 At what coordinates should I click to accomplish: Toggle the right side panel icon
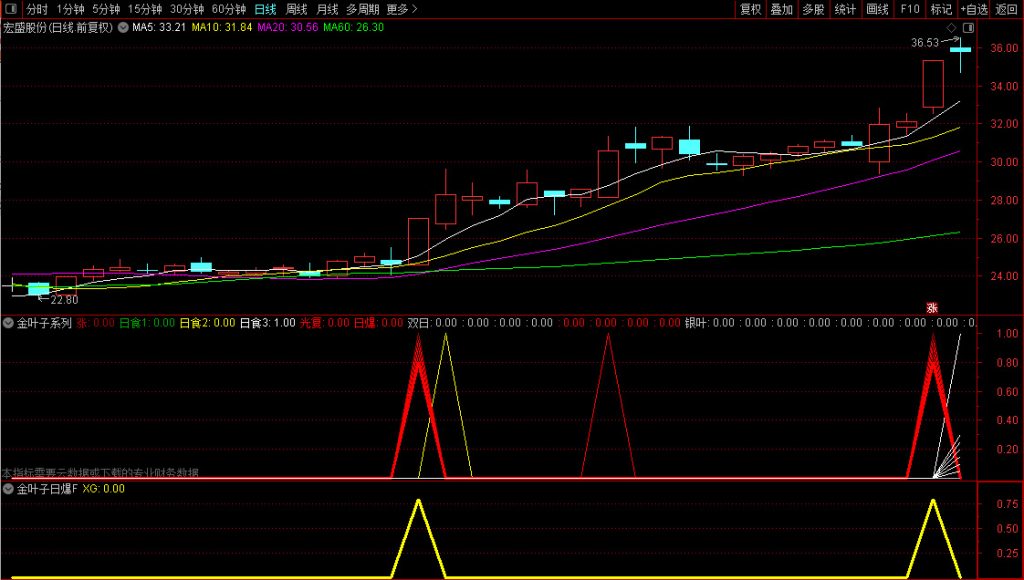(x=966, y=27)
